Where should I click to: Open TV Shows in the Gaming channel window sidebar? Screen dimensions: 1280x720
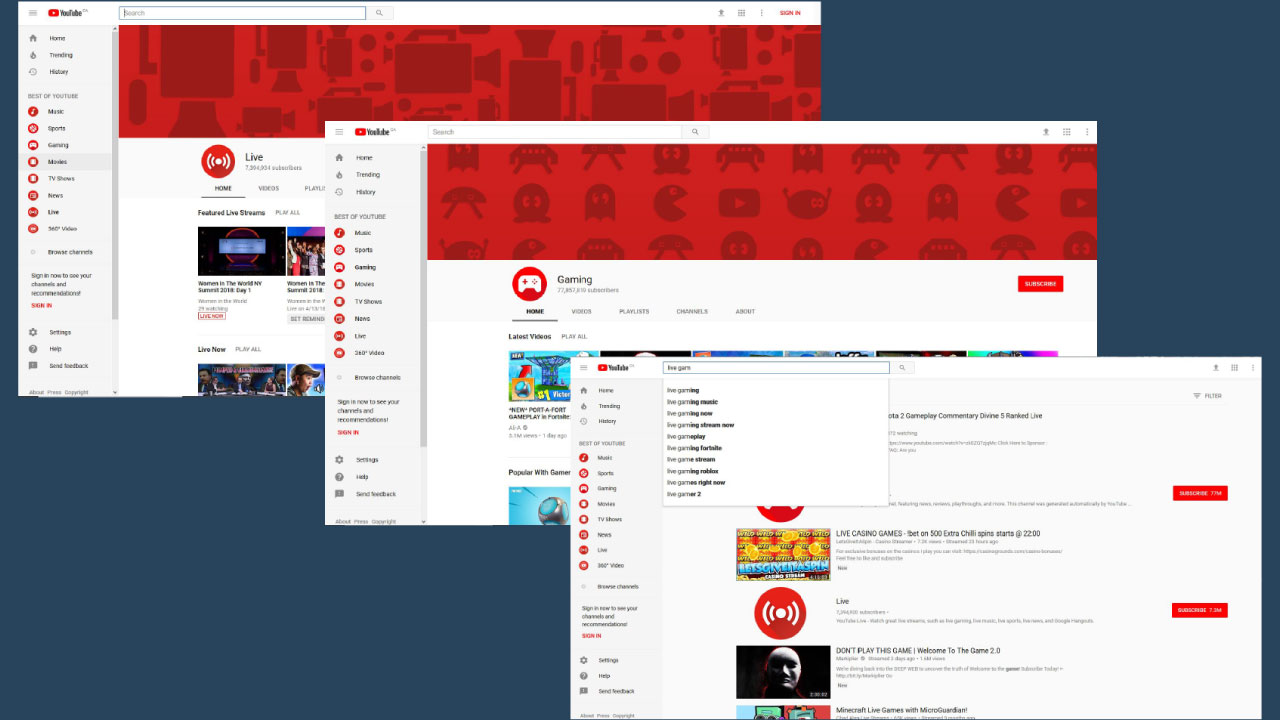pyautogui.click(x=358, y=301)
